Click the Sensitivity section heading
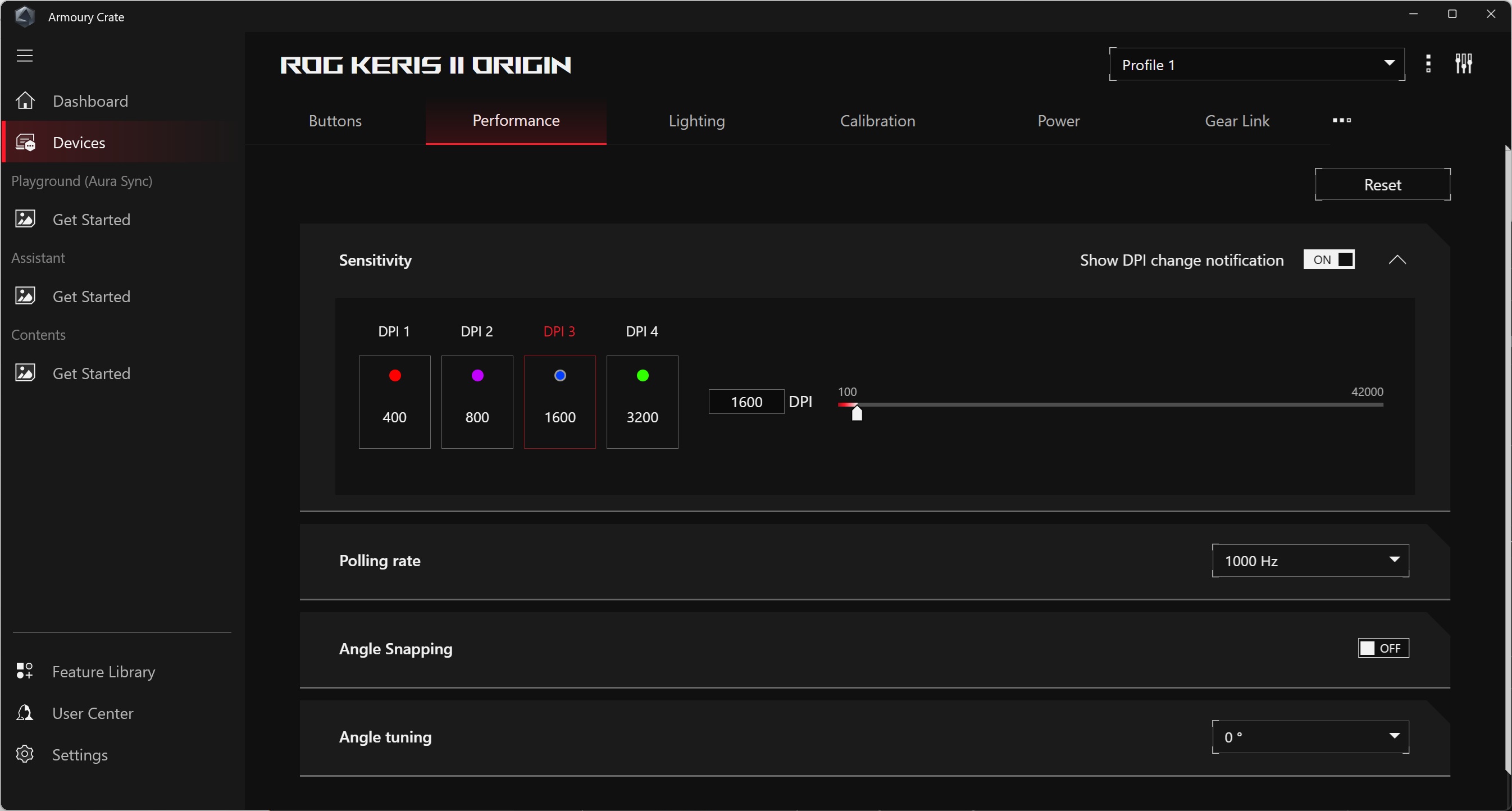 pyautogui.click(x=375, y=260)
